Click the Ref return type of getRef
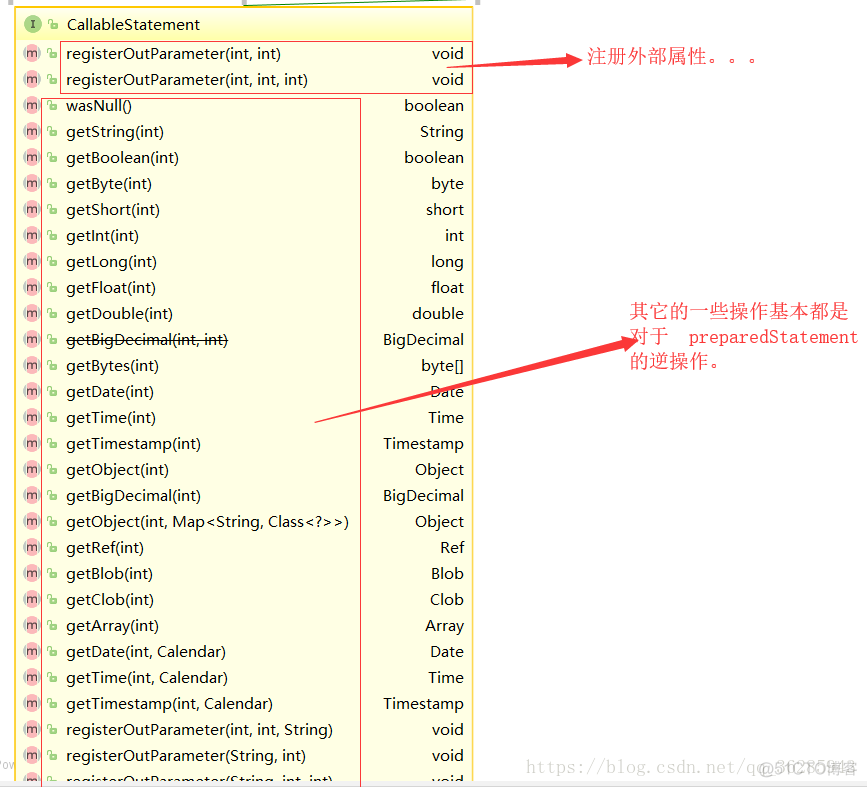The width and height of the screenshot is (867, 787). [x=452, y=548]
